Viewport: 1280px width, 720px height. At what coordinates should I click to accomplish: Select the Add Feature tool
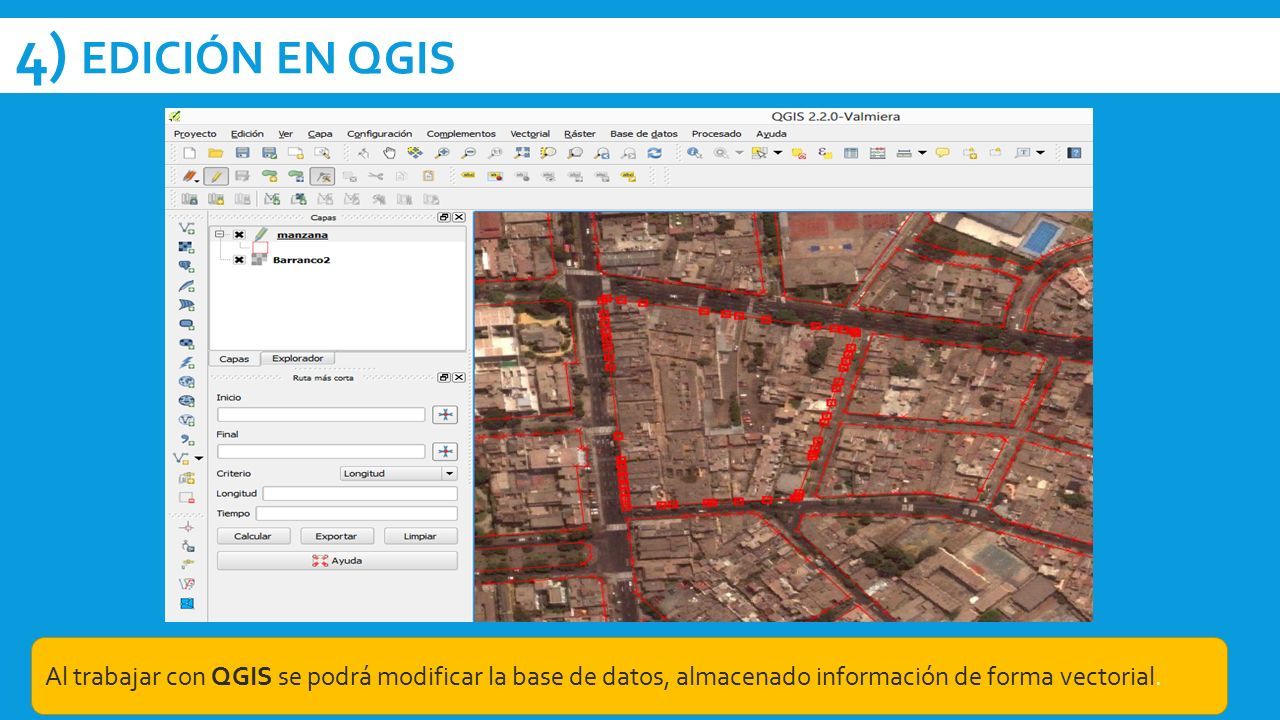point(269,176)
